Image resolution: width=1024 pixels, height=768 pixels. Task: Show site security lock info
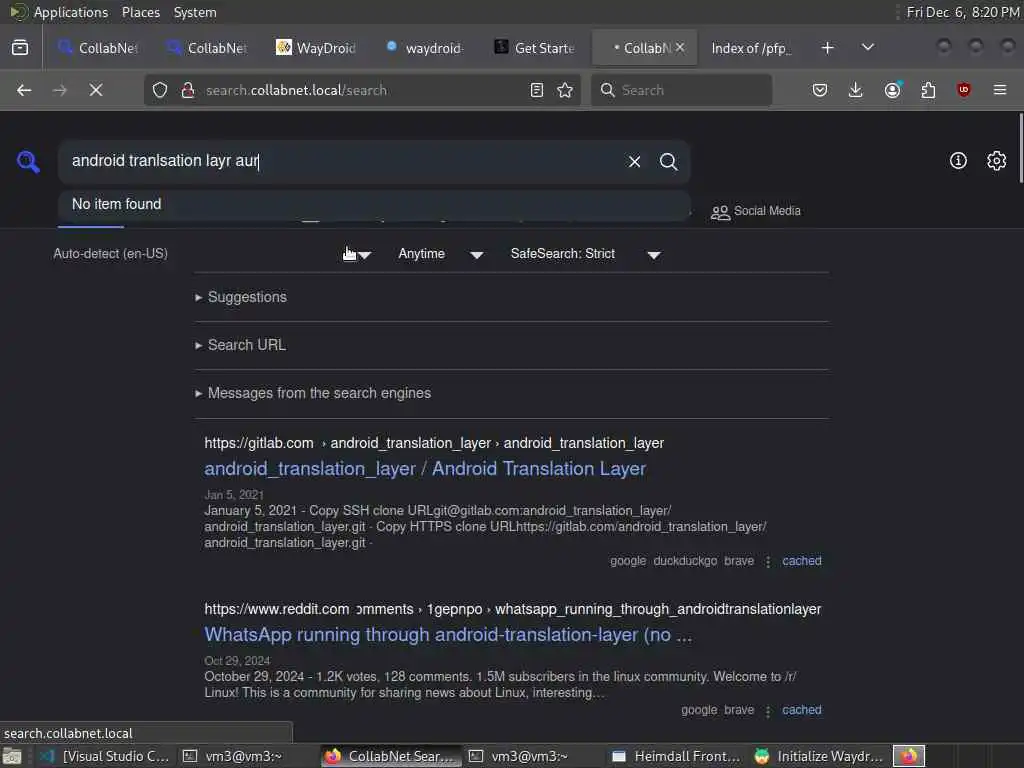click(x=188, y=90)
